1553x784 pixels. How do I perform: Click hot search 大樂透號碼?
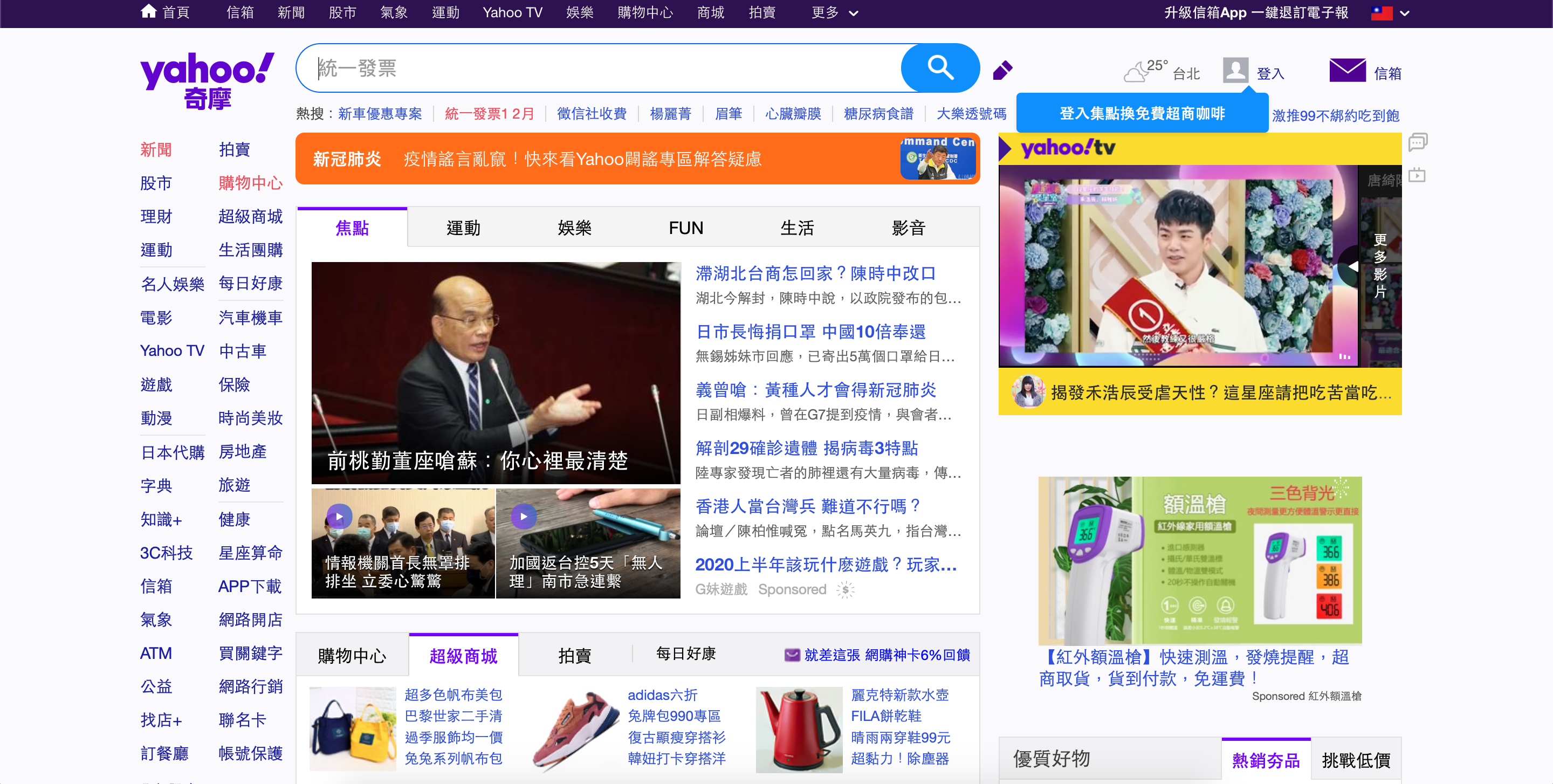tap(971, 113)
